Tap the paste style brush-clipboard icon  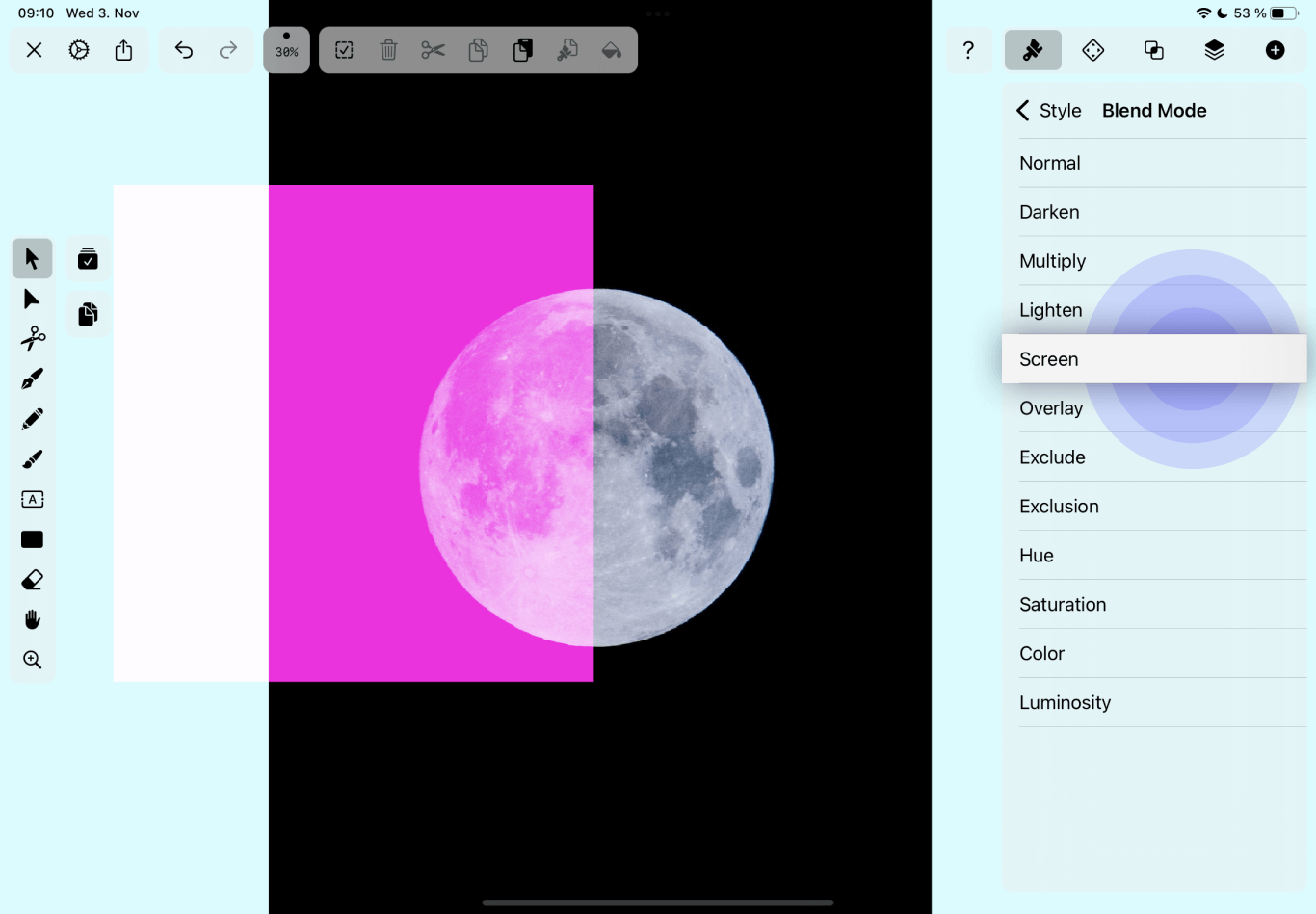tap(567, 50)
